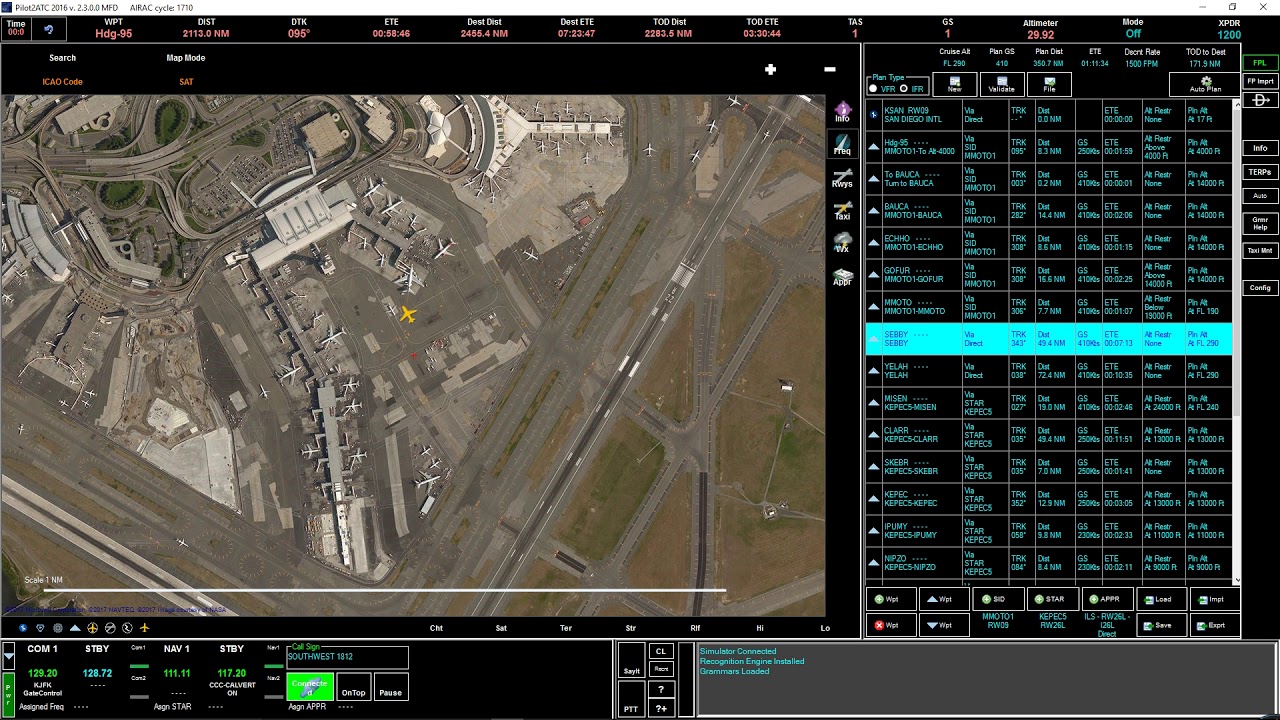Switch to the FPL tab
The height and width of the screenshot is (720, 1280).
(x=1260, y=63)
